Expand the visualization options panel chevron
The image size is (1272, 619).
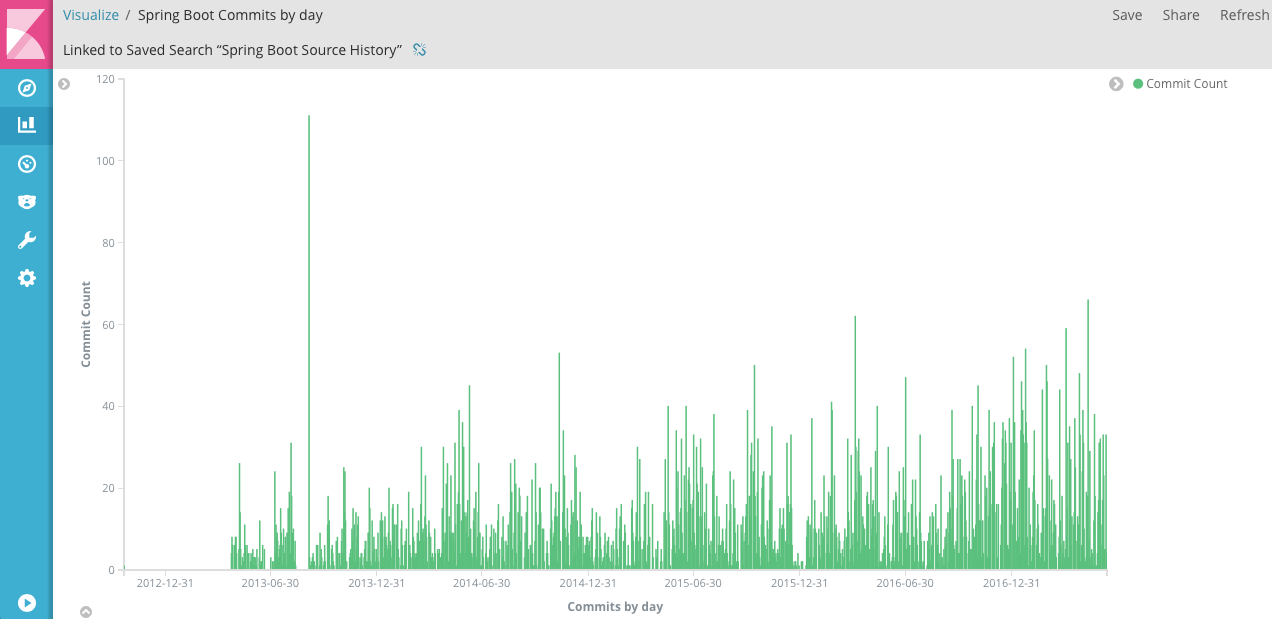(64, 84)
